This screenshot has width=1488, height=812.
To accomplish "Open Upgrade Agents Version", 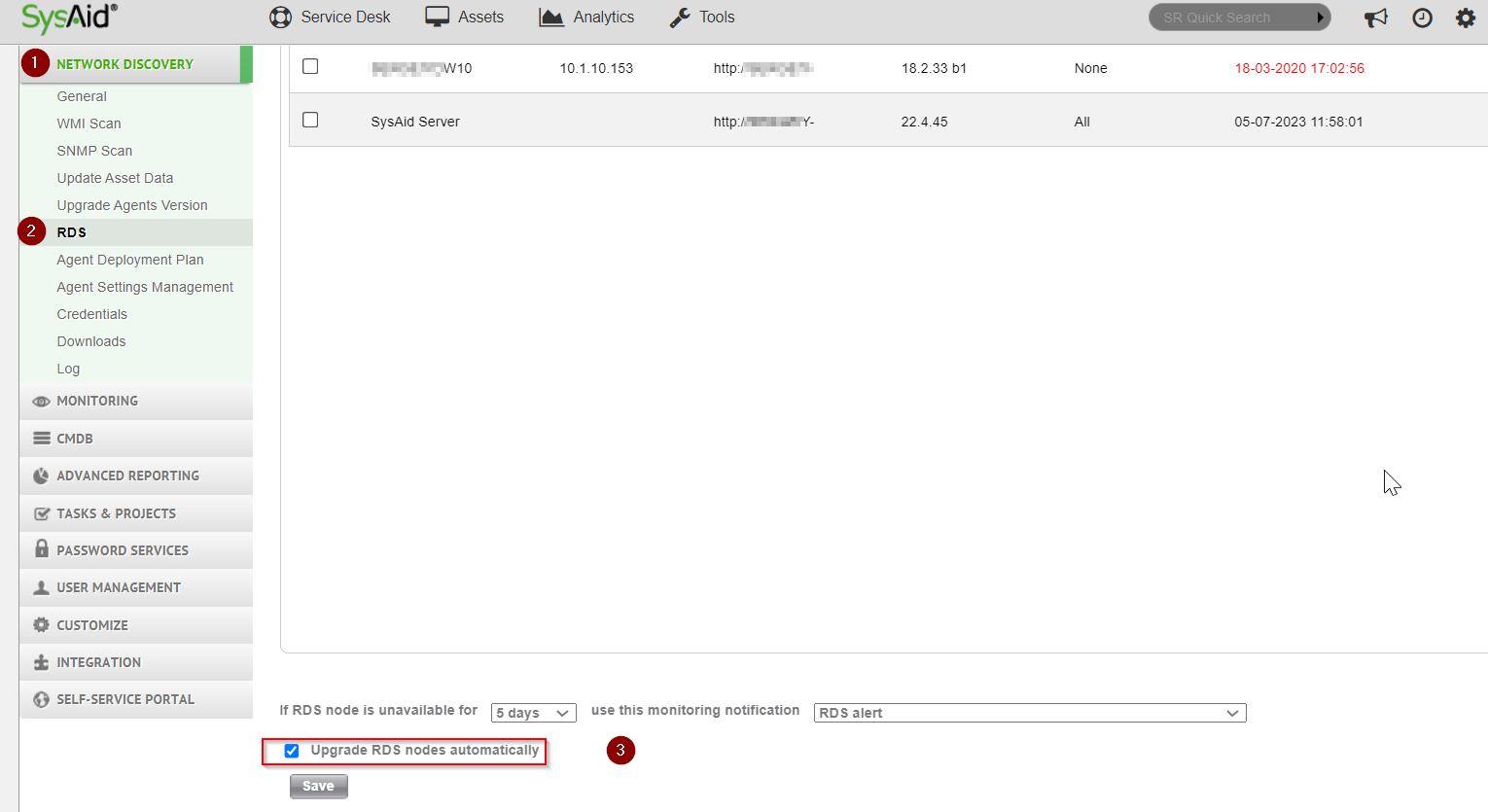I will (132, 205).
